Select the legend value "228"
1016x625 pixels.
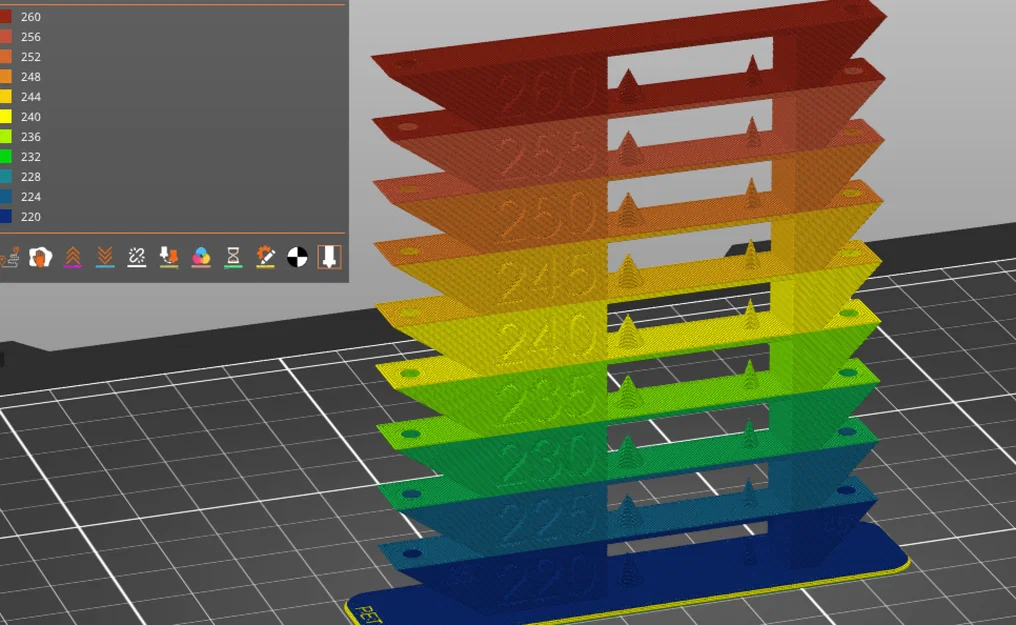[30, 177]
